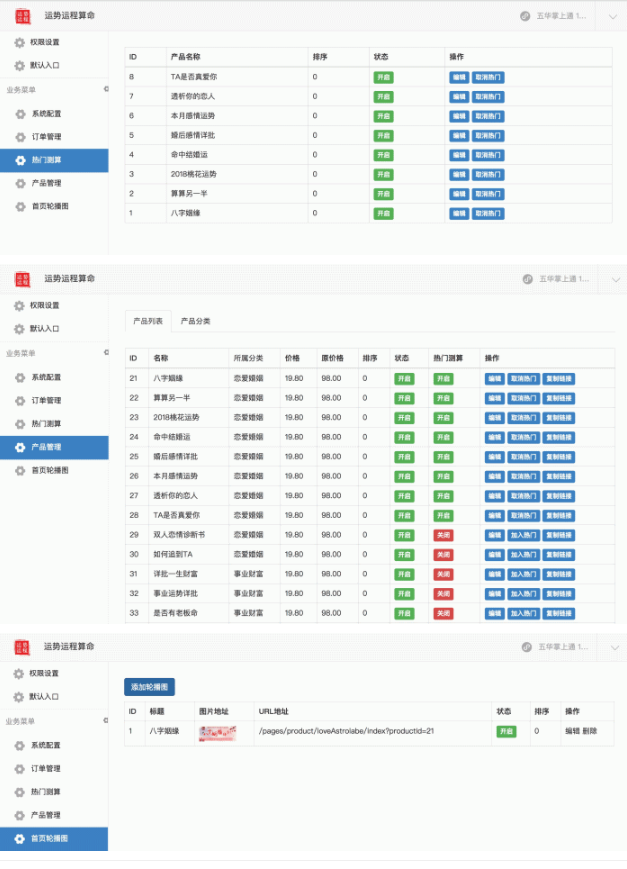
Task: Click the account avatar icon on the hot-list page header
Action: point(525,16)
